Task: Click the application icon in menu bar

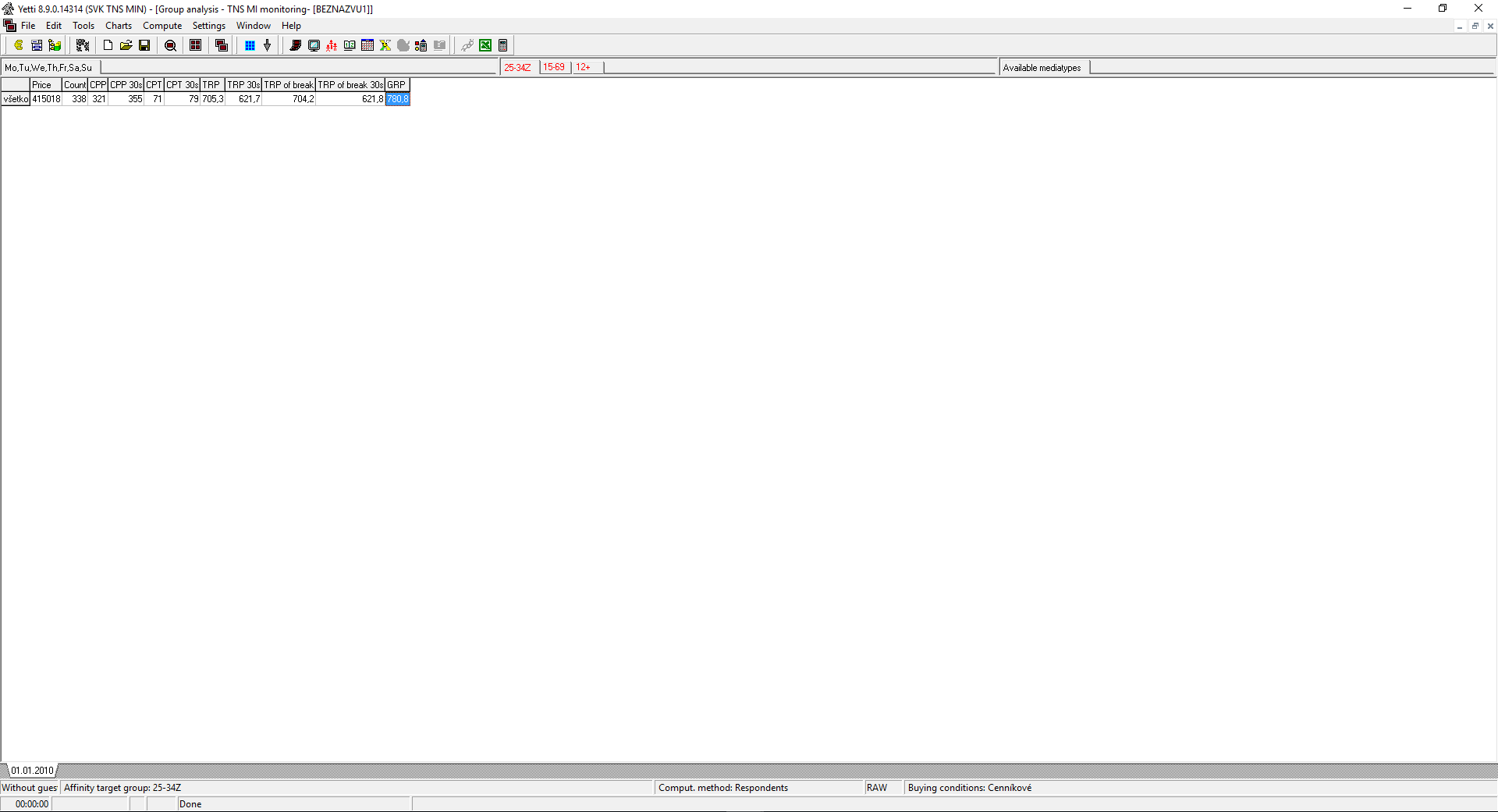Action: point(9,26)
